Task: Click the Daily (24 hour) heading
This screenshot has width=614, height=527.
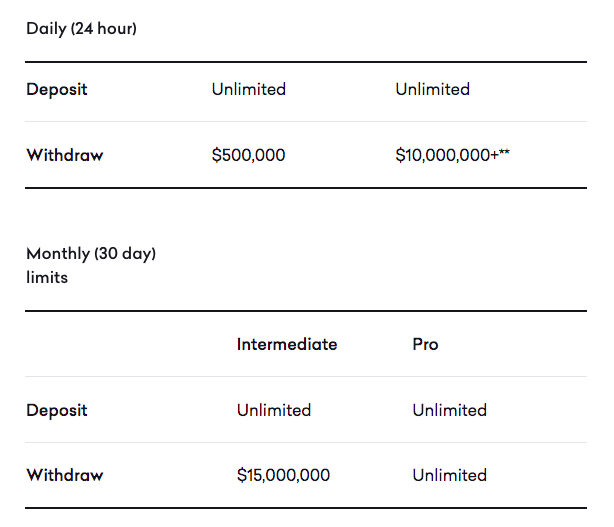Action: 81,28
